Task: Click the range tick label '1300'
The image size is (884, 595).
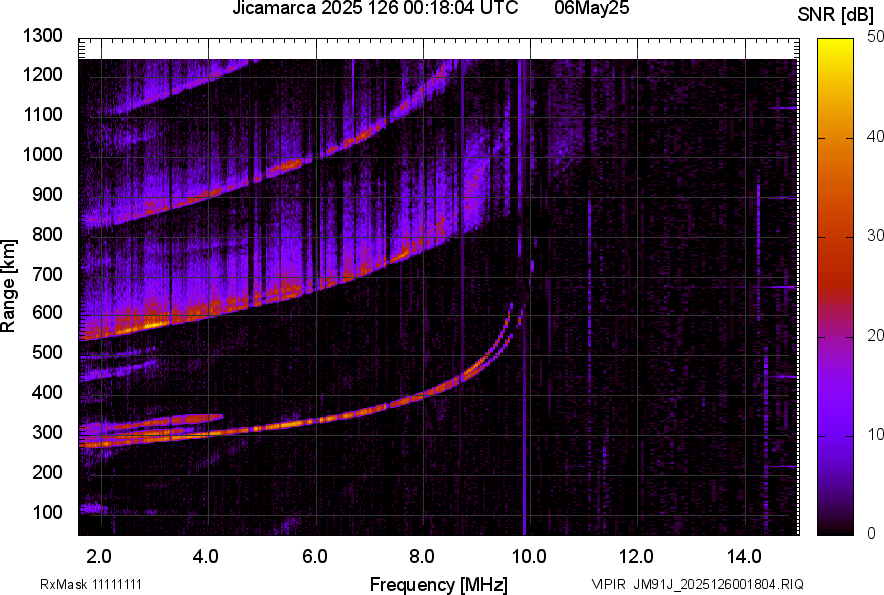Action: (42, 36)
